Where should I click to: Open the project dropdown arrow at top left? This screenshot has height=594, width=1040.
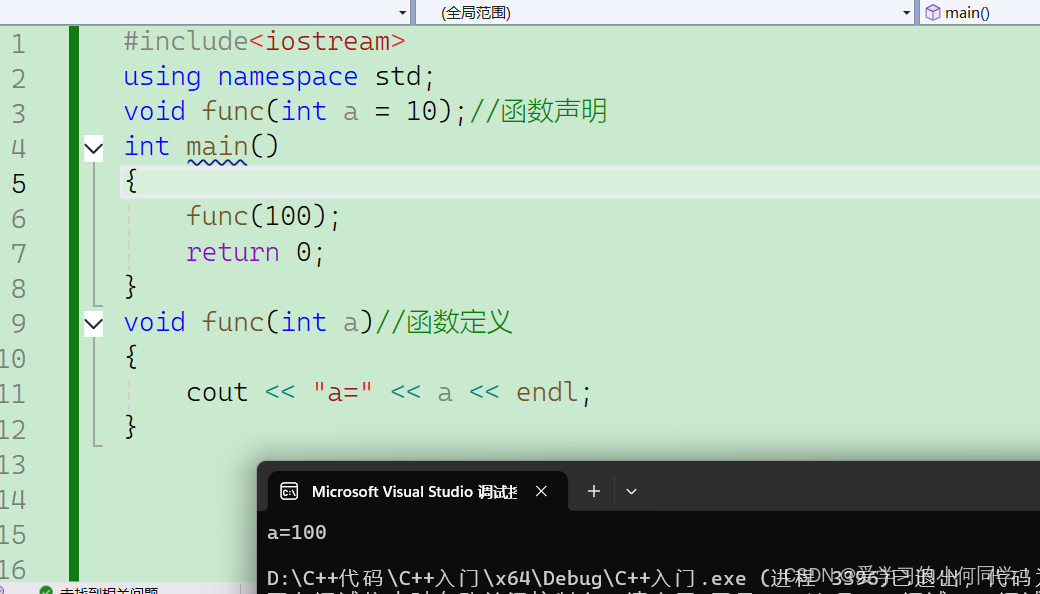coord(402,13)
